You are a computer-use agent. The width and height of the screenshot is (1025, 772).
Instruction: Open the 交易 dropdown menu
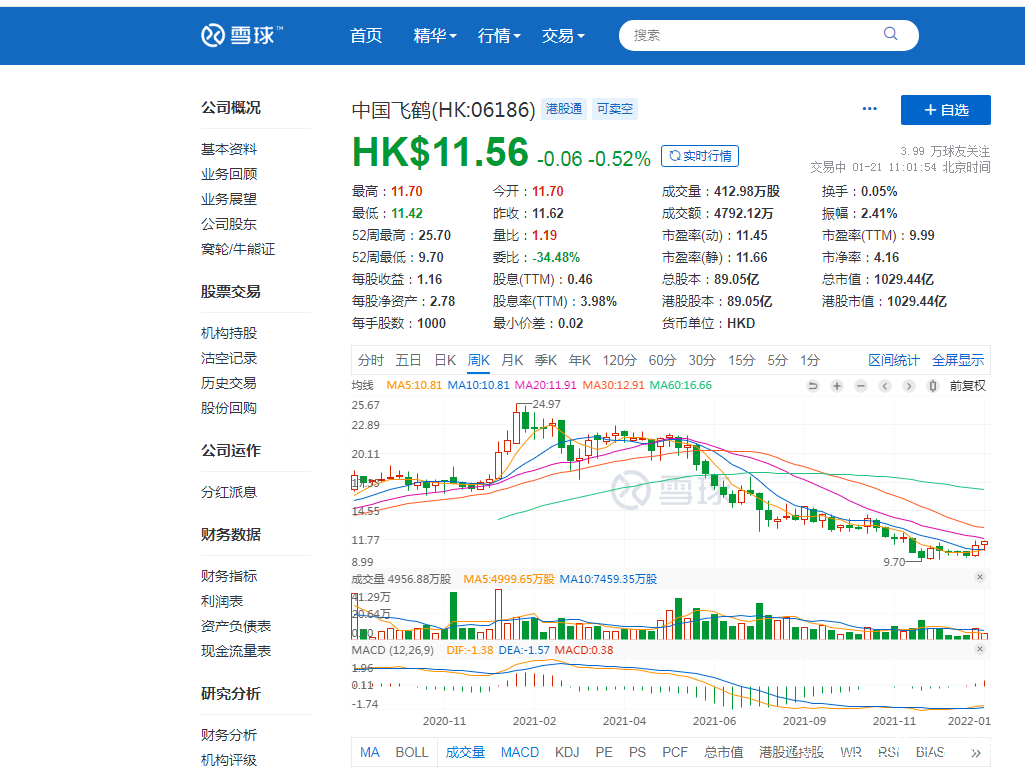563,35
